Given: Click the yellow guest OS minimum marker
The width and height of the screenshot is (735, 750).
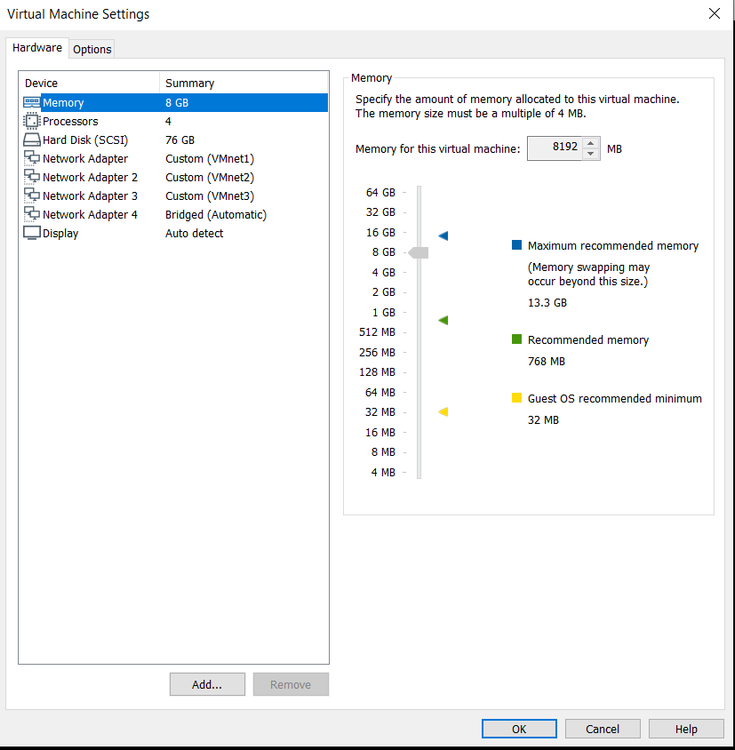Looking at the screenshot, I should (443, 411).
